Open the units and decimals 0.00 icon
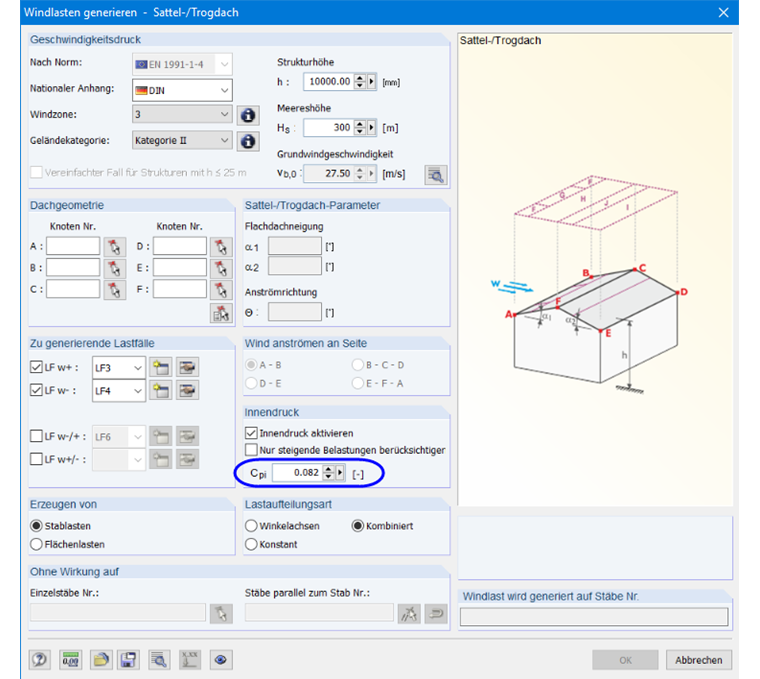This screenshot has height=679, width=760. (71, 660)
